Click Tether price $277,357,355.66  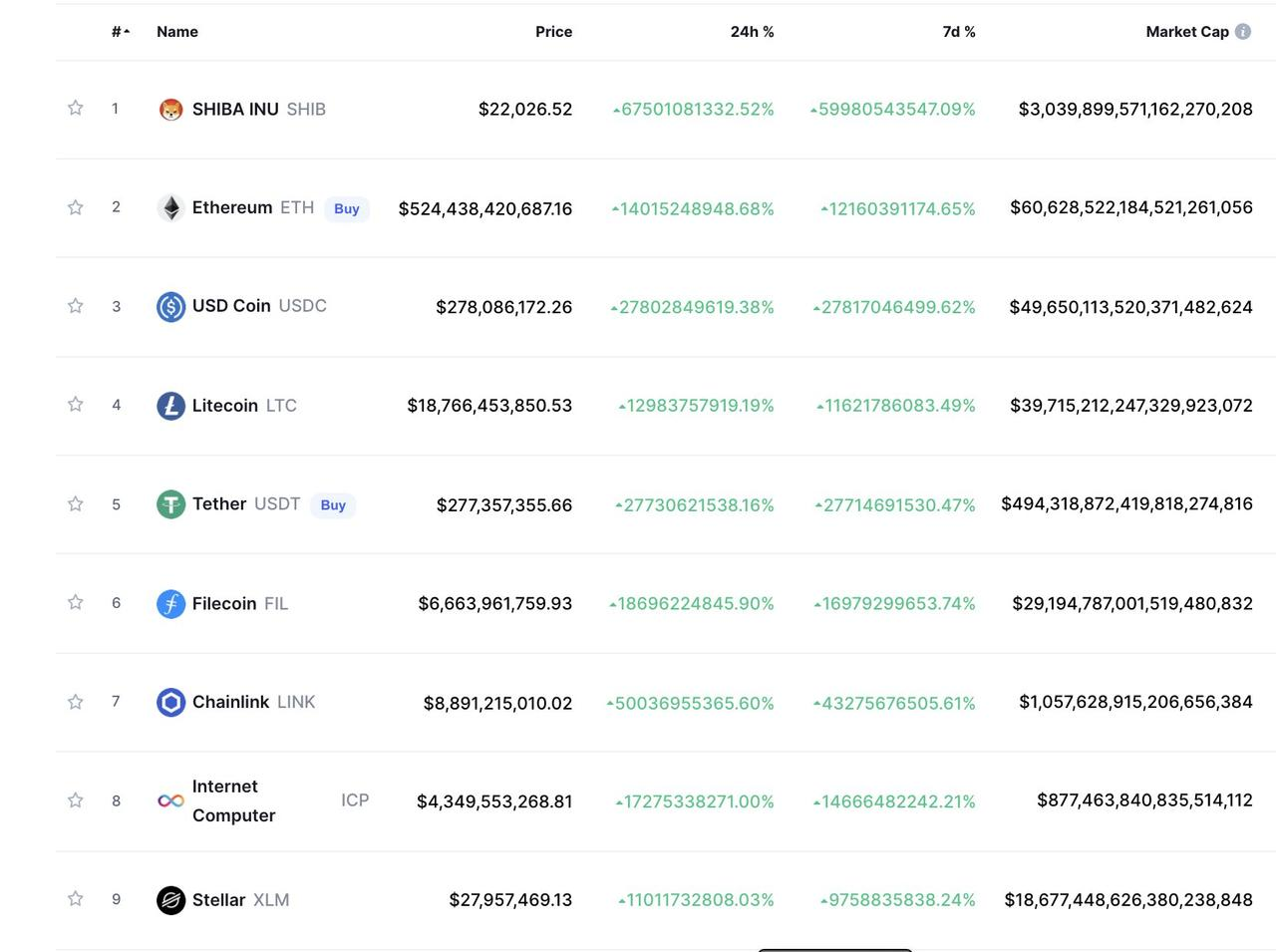(x=504, y=505)
